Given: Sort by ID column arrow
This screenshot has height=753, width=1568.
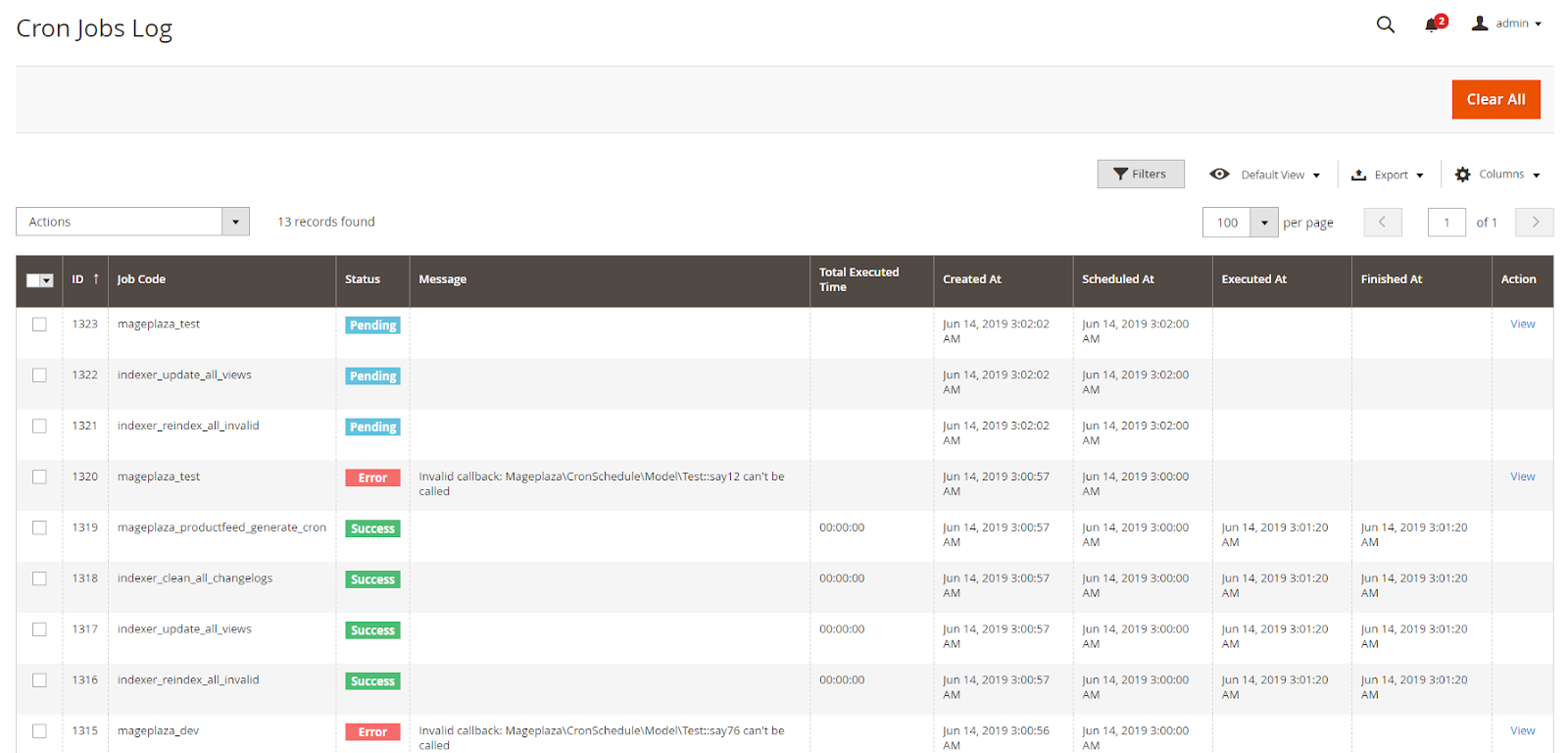Looking at the screenshot, I should point(96,279).
